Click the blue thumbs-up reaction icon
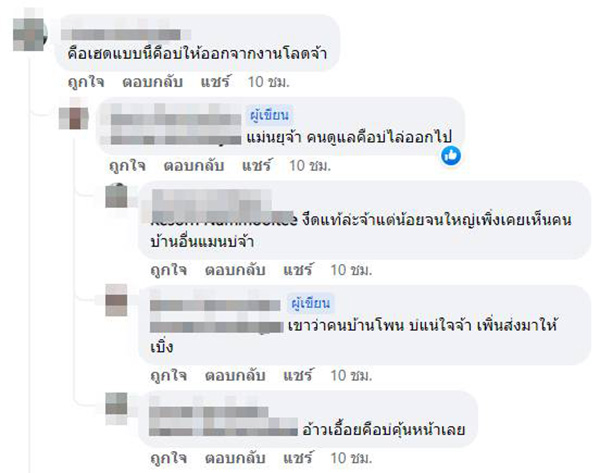 point(451,156)
